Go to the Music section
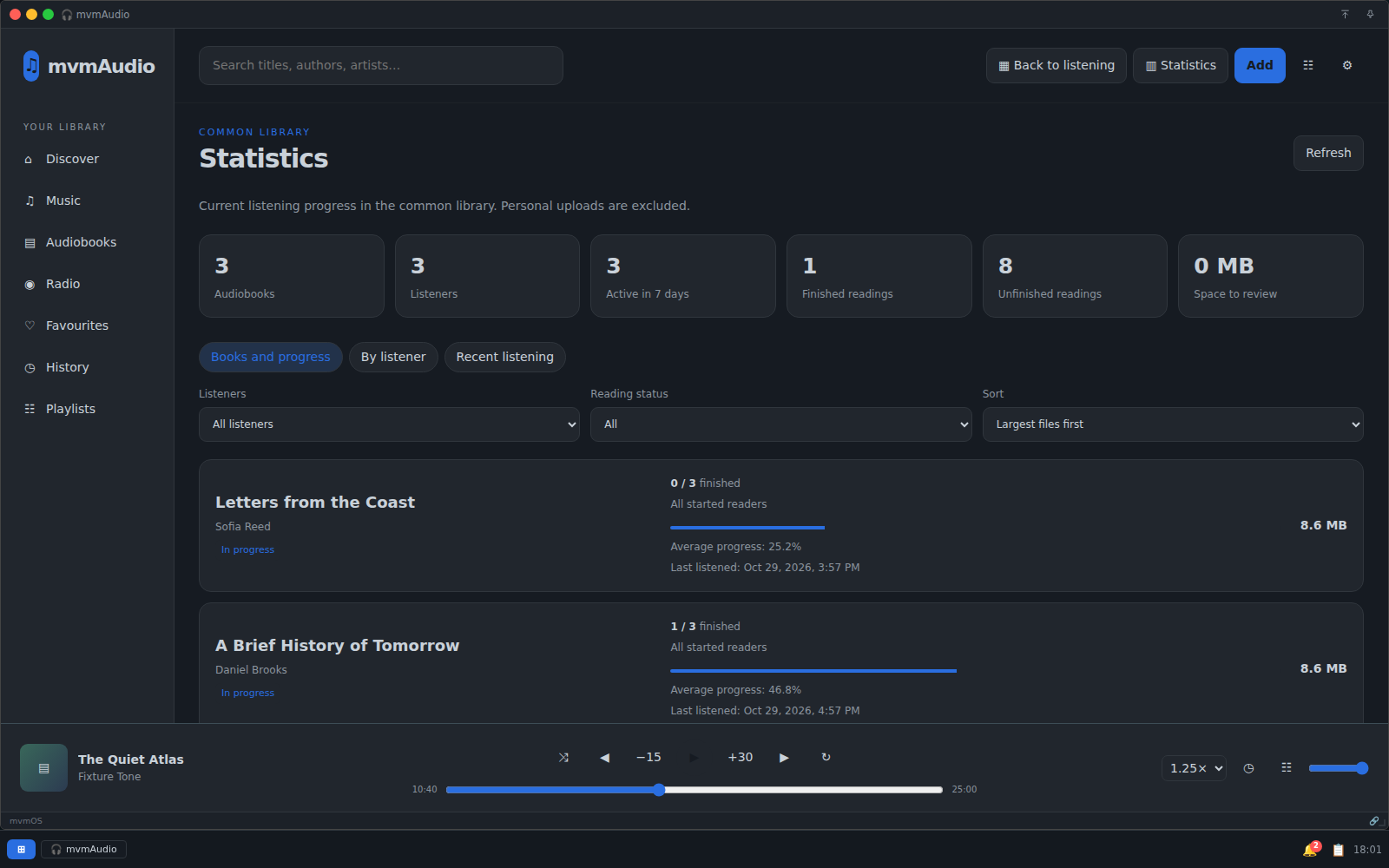This screenshot has width=1389, height=868. coord(87,201)
